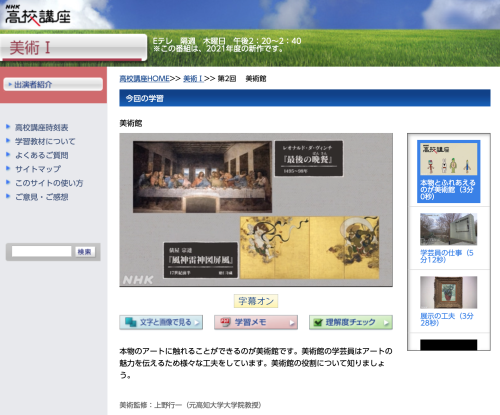Open サイトマップ link
Screen dimensions: 500x415
38,169
